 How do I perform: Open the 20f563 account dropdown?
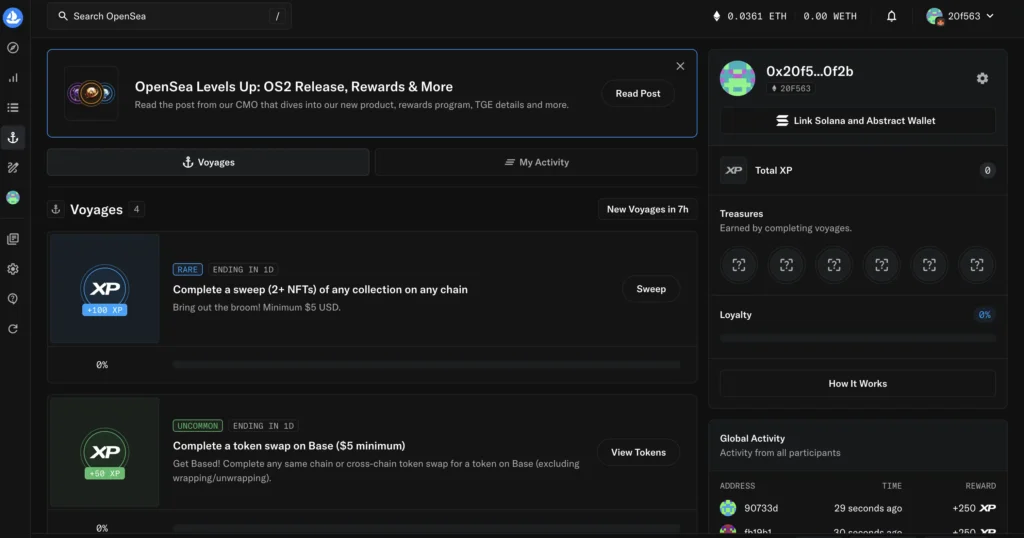click(x=960, y=16)
